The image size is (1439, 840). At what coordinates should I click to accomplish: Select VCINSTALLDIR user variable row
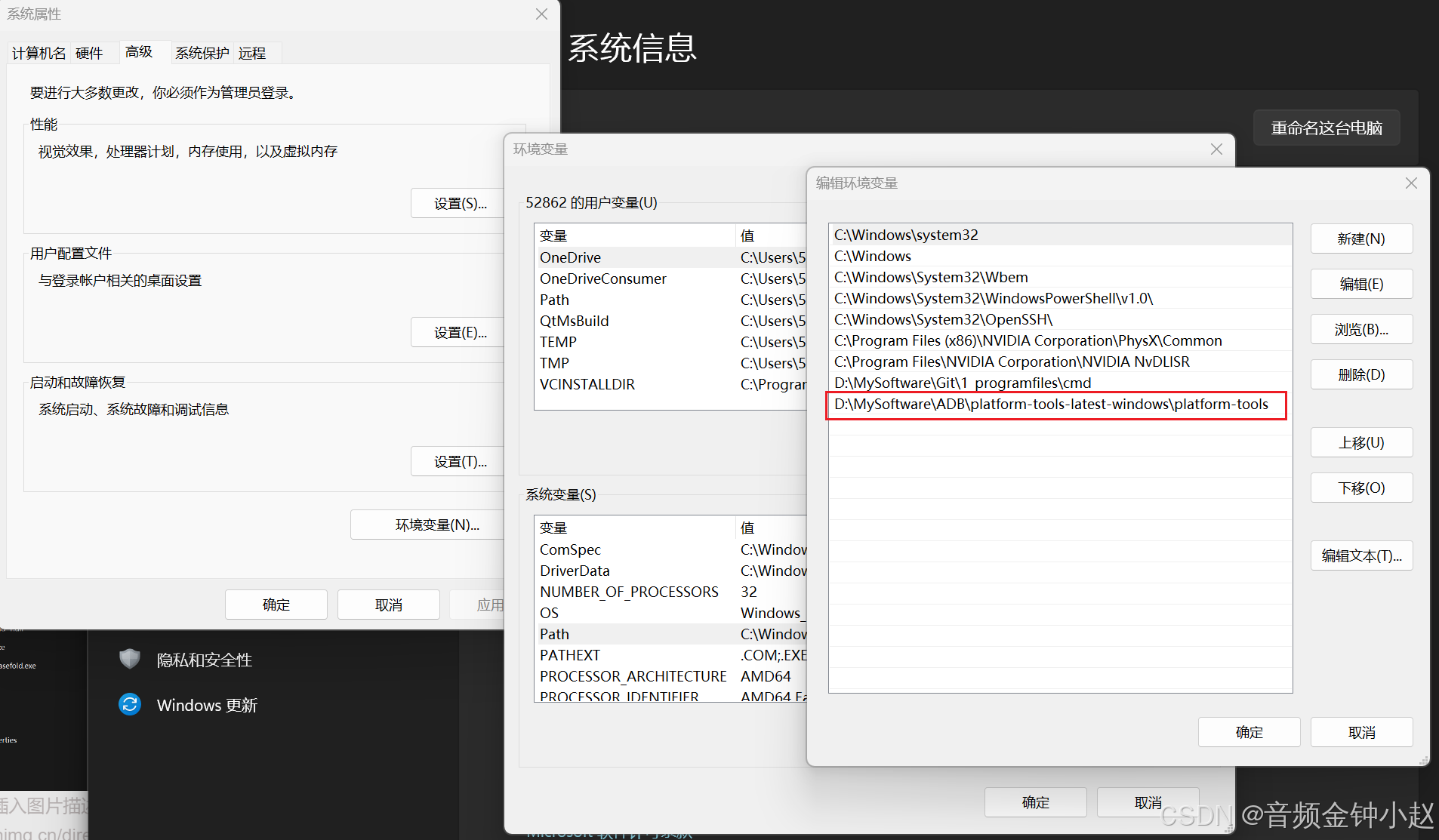[x=670, y=384]
